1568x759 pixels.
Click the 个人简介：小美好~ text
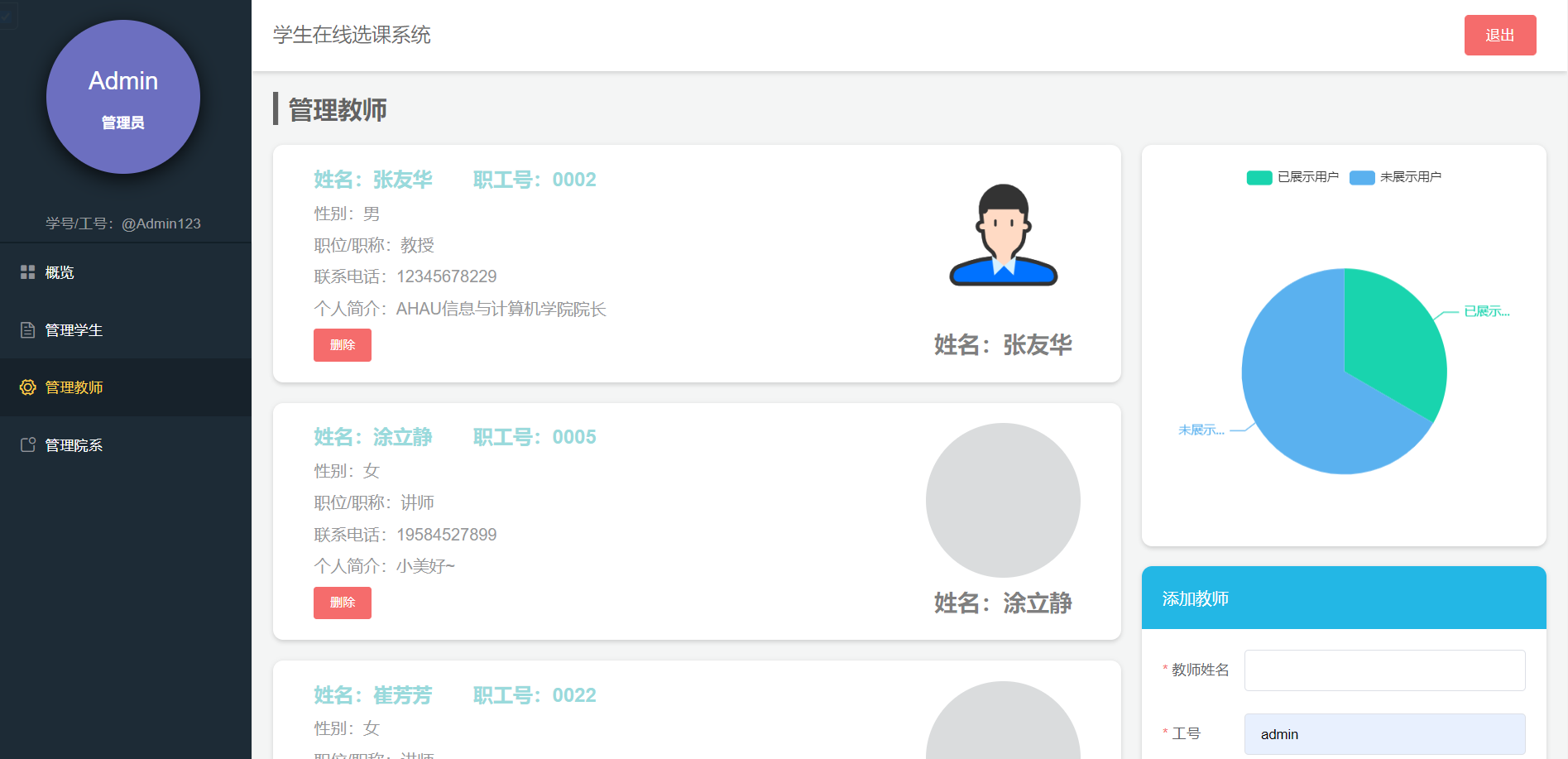(x=385, y=566)
